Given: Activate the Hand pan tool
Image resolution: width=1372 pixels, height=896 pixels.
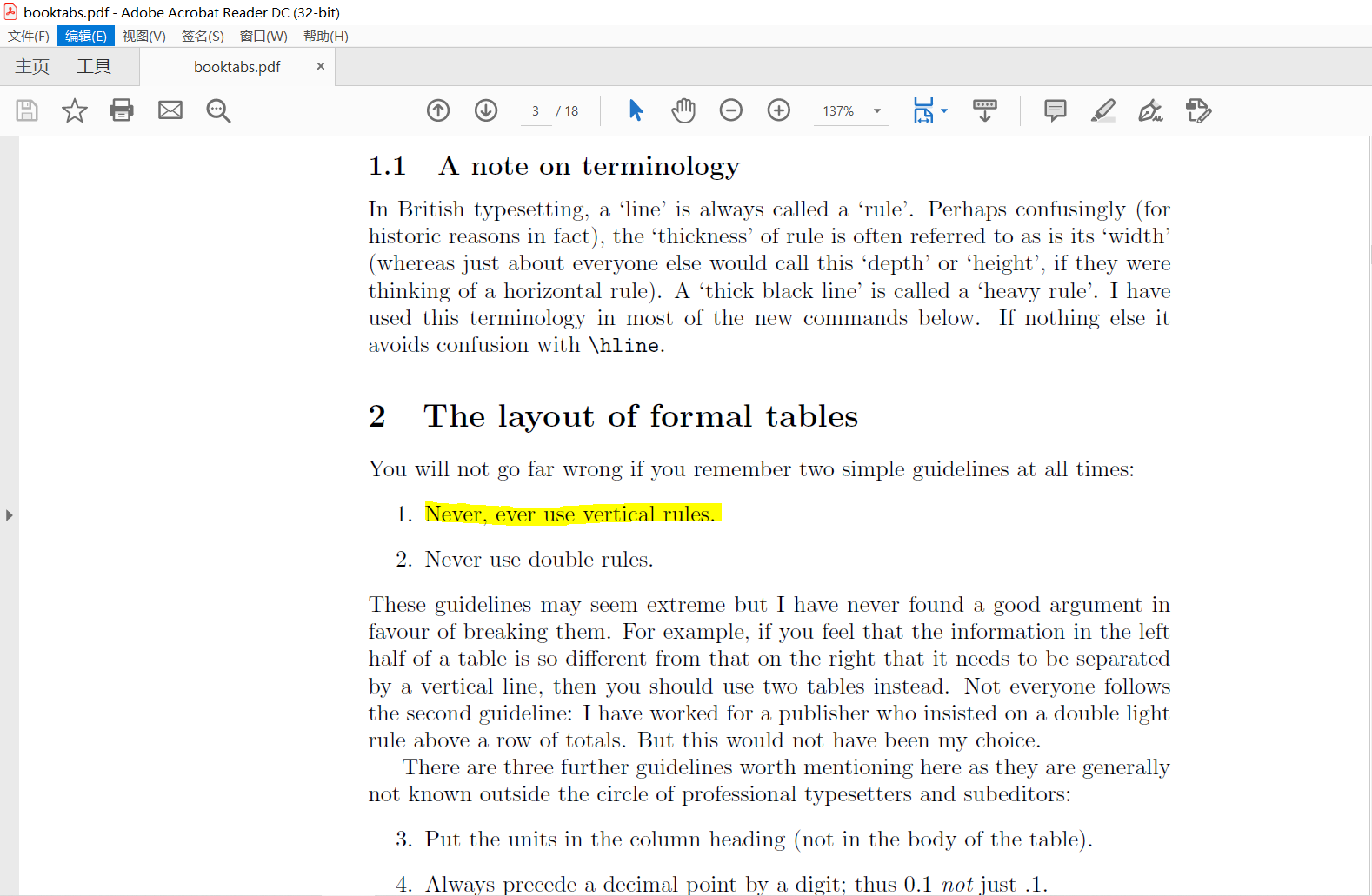Looking at the screenshot, I should 683,110.
